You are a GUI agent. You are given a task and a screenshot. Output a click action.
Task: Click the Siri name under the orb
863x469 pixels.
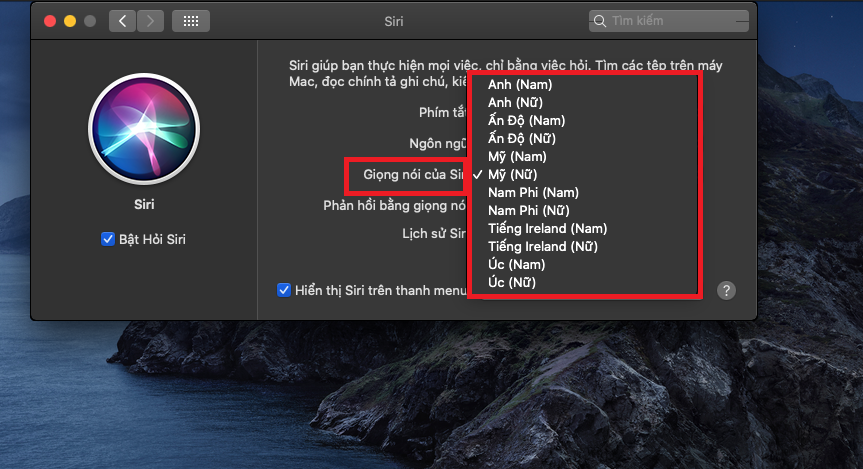(x=144, y=204)
